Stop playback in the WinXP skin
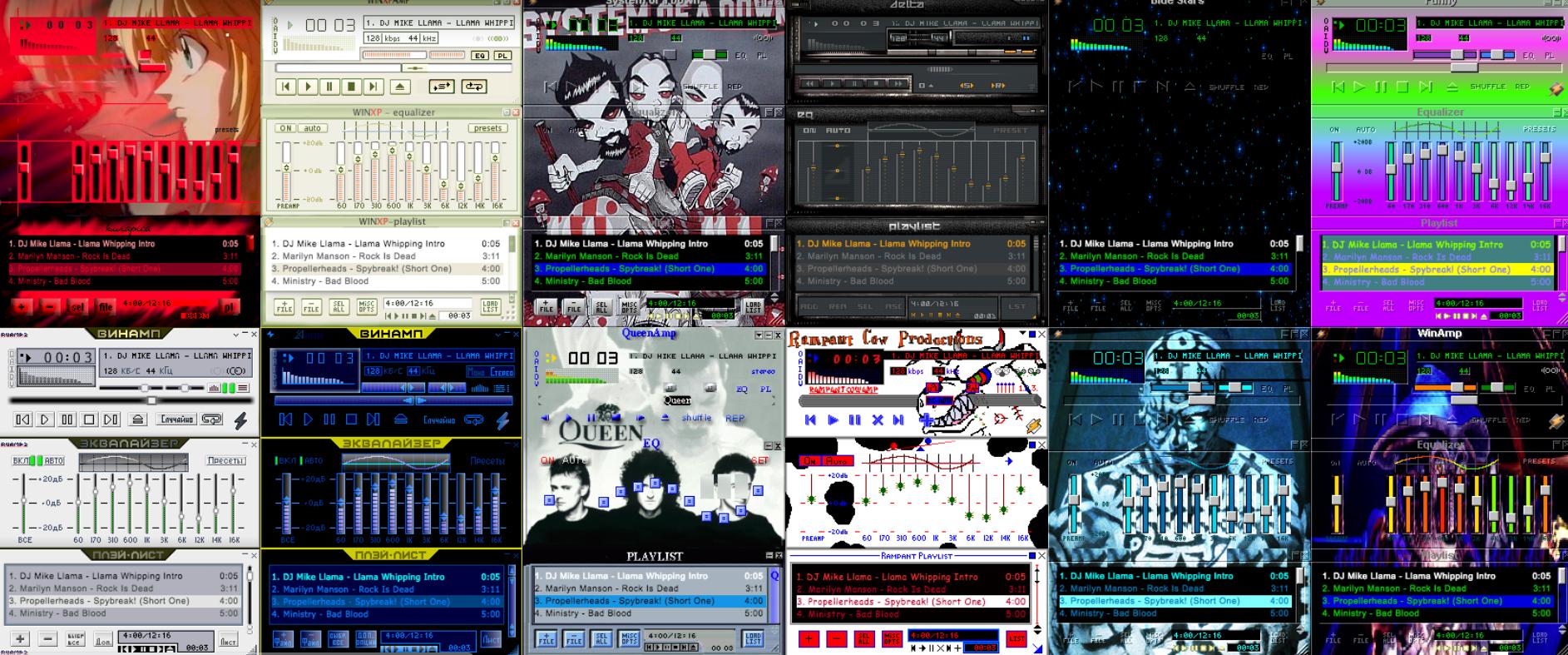The width and height of the screenshot is (1568, 655). tap(351, 87)
